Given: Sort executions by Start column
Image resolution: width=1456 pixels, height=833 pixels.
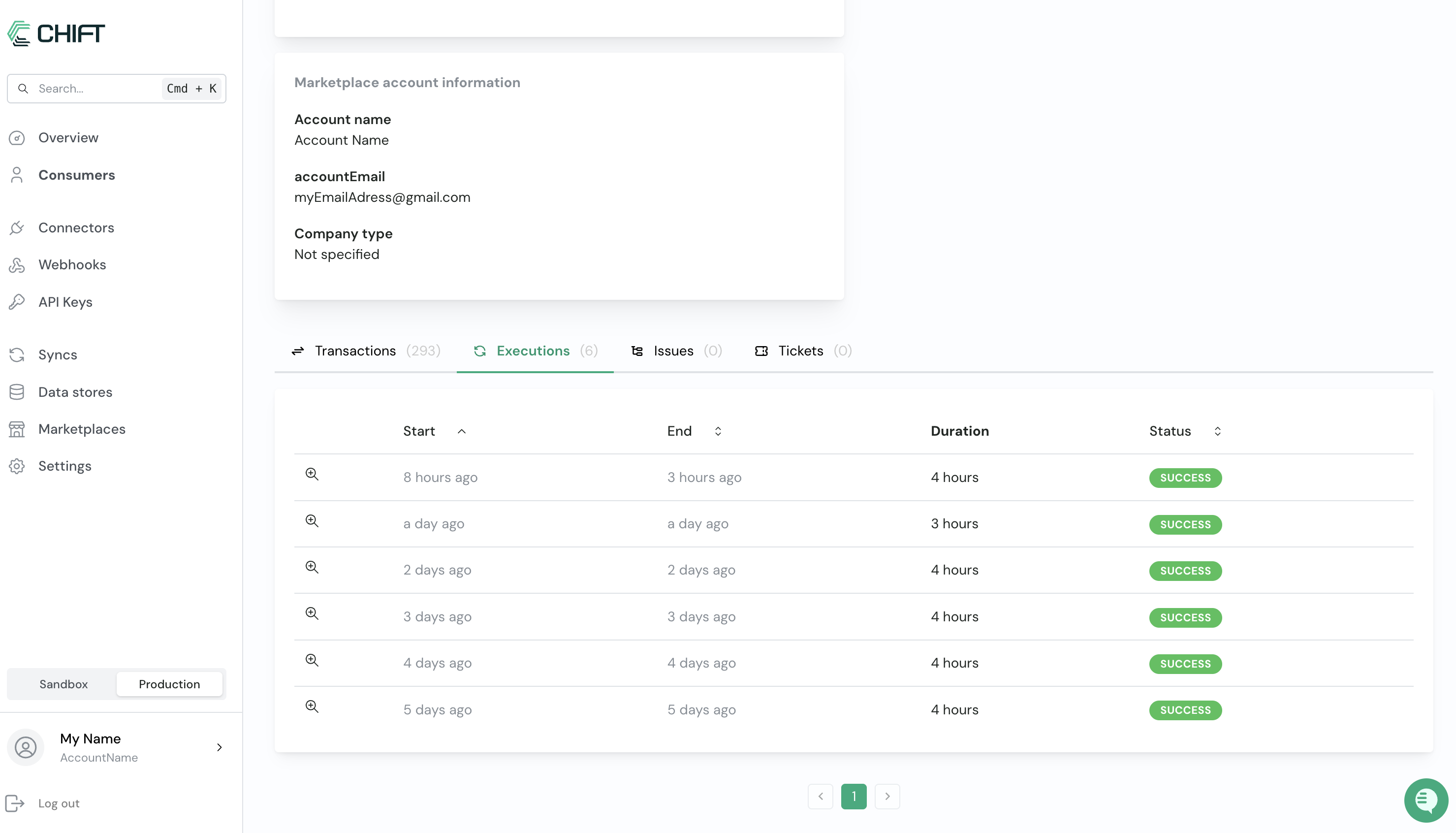Looking at the screenshot, I should point(462,431).
